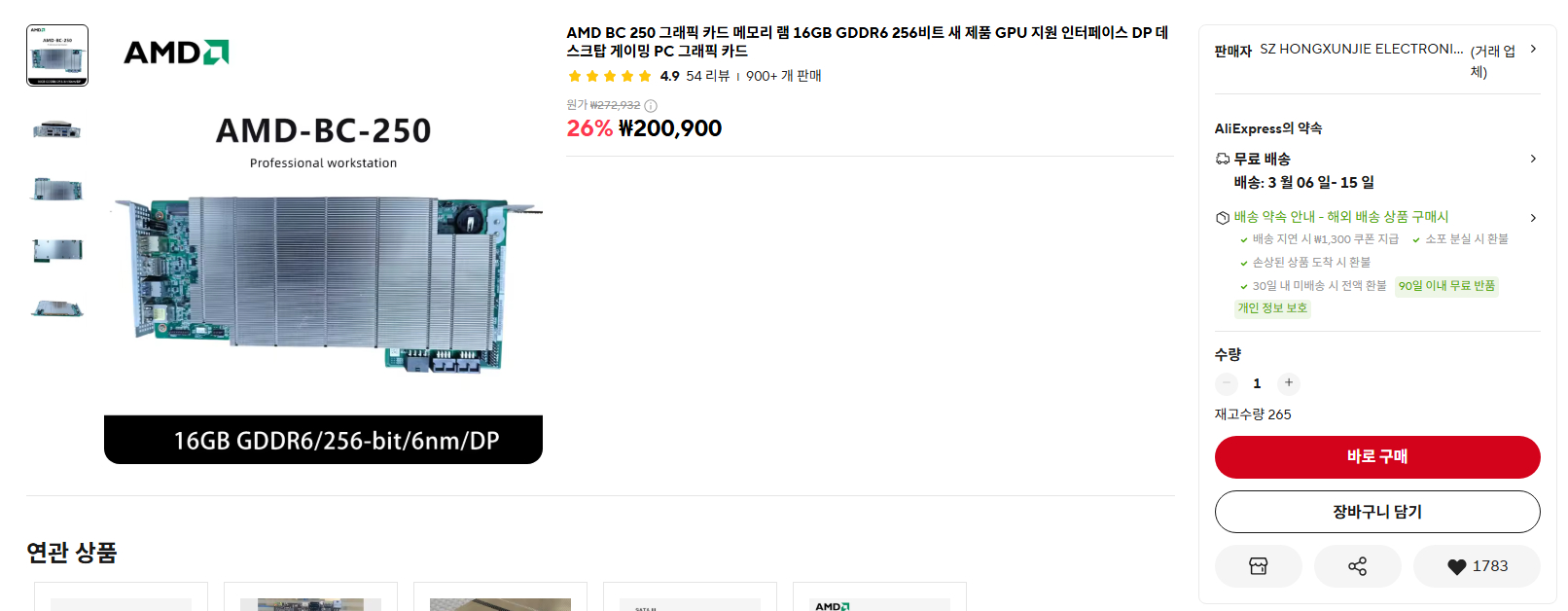Screen dimensions: 1568x611
Task: Expand seller SZ HONGXUNJIE details chevron
Action: [x=1533, y=49]
